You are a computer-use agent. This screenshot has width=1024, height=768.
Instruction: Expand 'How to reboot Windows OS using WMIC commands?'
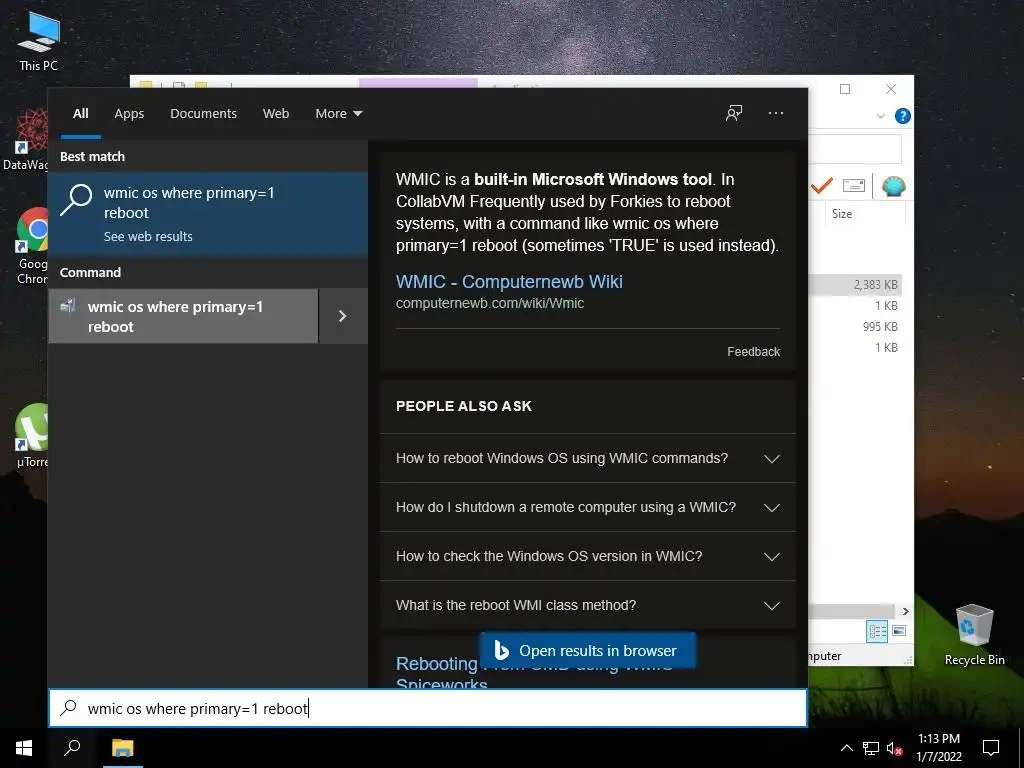point(588,458)
